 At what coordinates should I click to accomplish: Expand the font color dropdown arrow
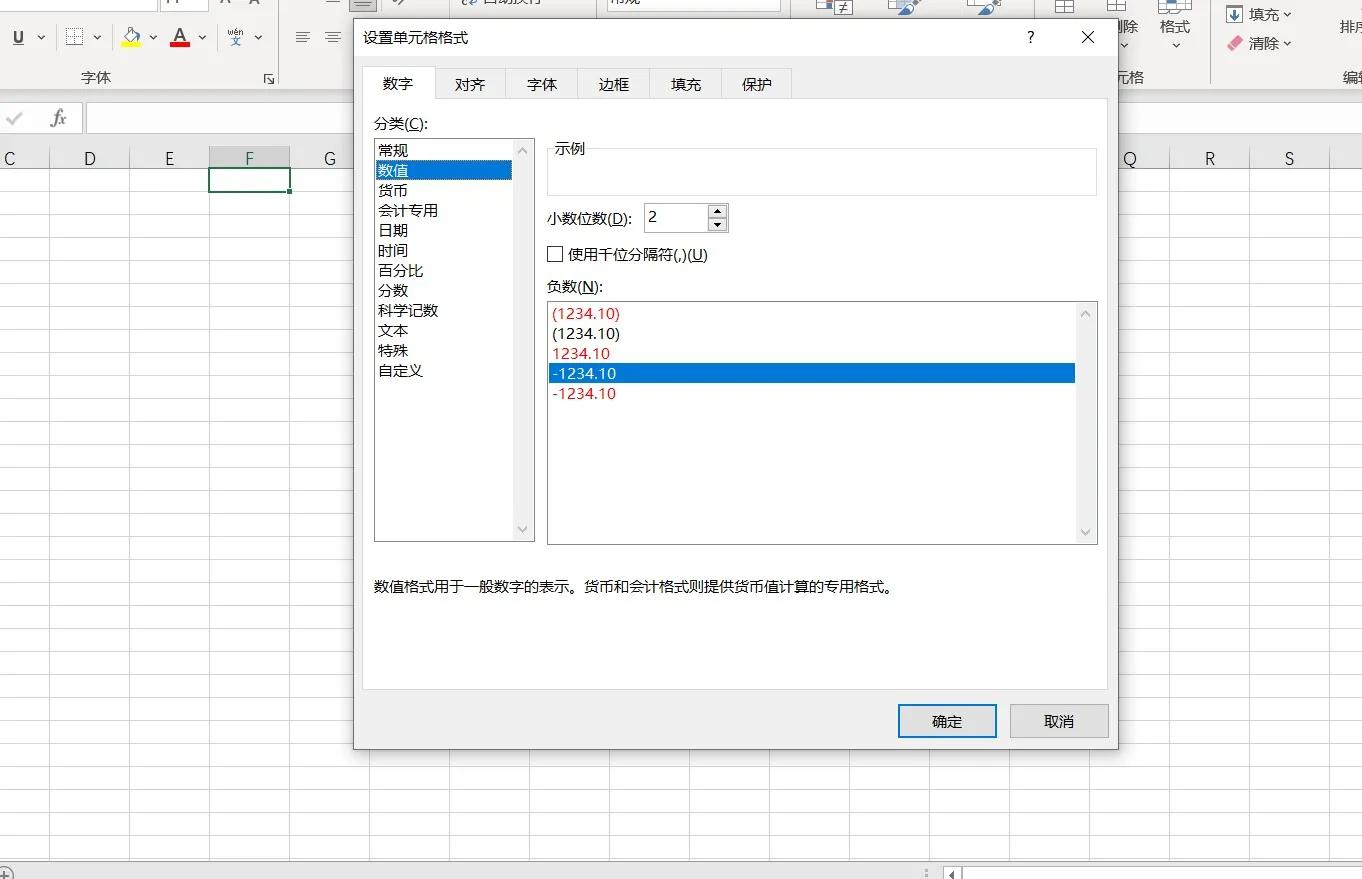(x=202, y=38)
